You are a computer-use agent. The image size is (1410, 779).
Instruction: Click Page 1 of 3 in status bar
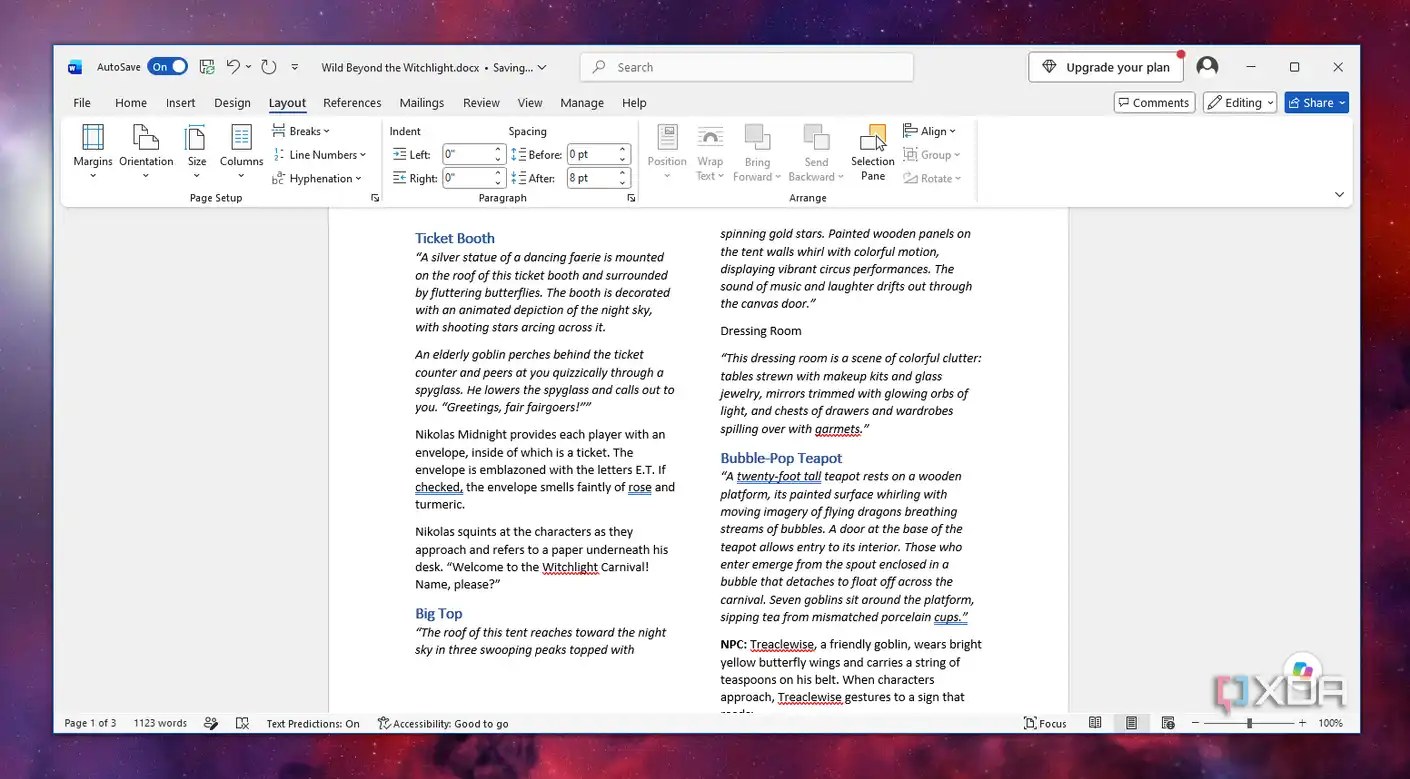click(x=90, y=723)
